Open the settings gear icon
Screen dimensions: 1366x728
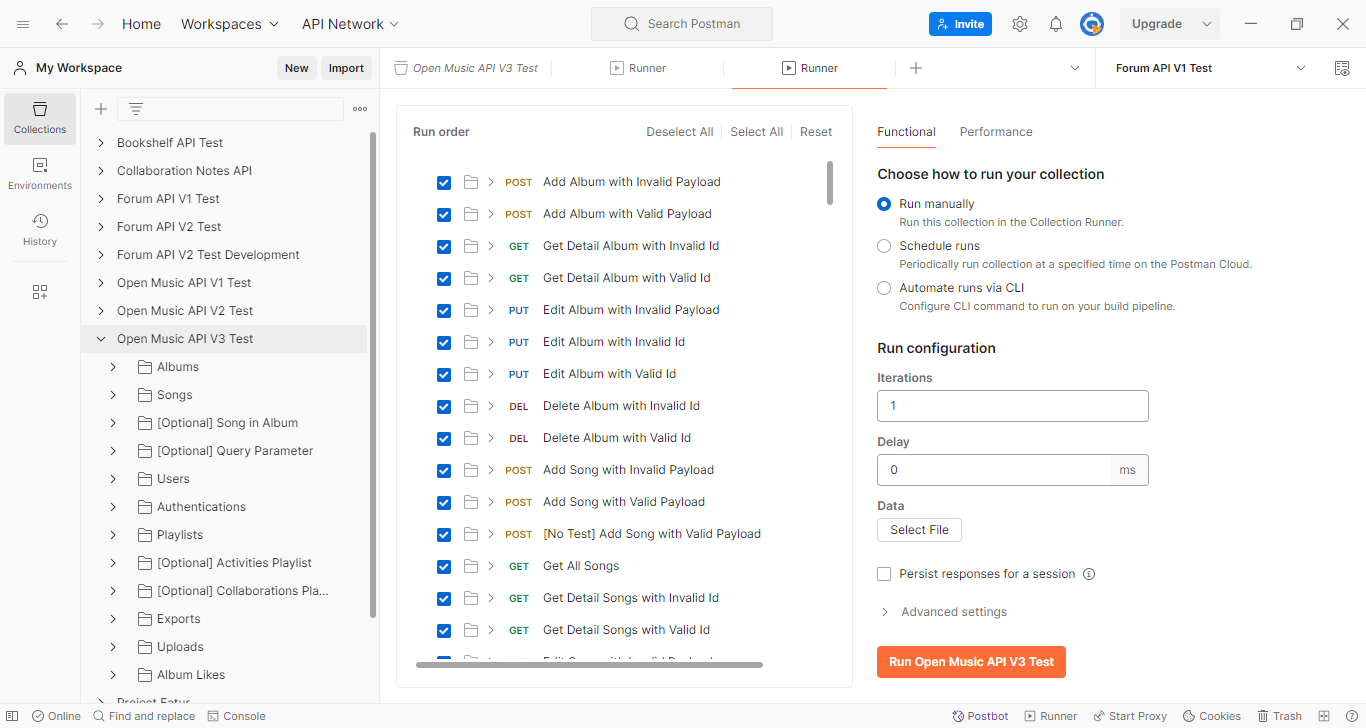pos(1019,24)
